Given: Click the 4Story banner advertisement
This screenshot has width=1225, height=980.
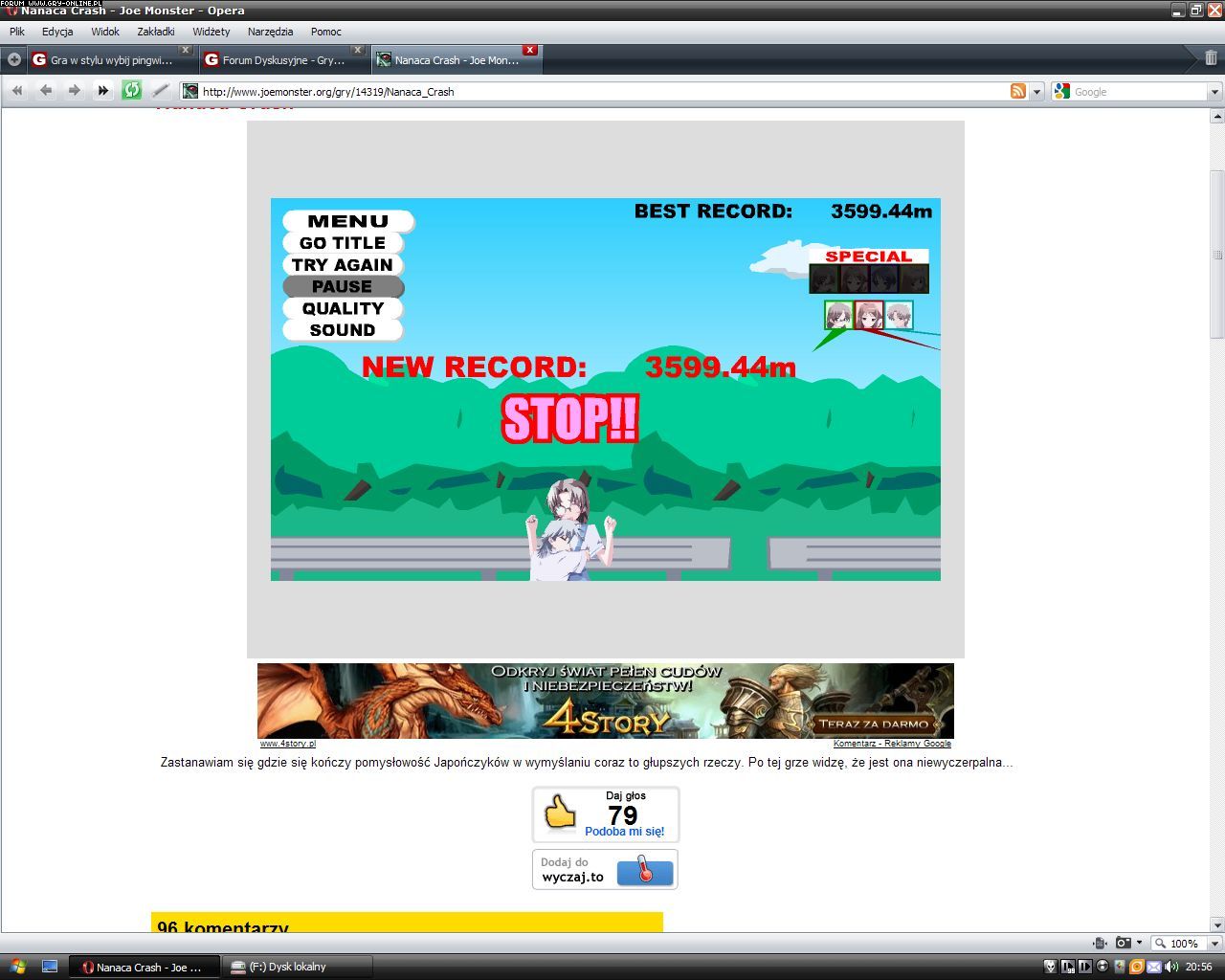Looking at the screenshot, I should (606, 701).
